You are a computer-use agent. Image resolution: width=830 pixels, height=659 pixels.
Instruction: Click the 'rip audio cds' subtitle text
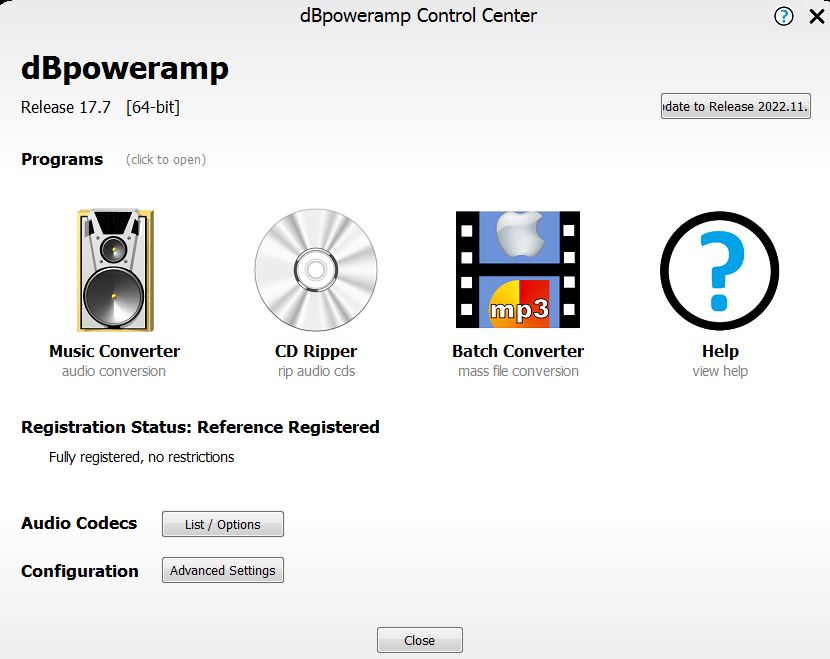pyautogui.click(x=317, y=372)
